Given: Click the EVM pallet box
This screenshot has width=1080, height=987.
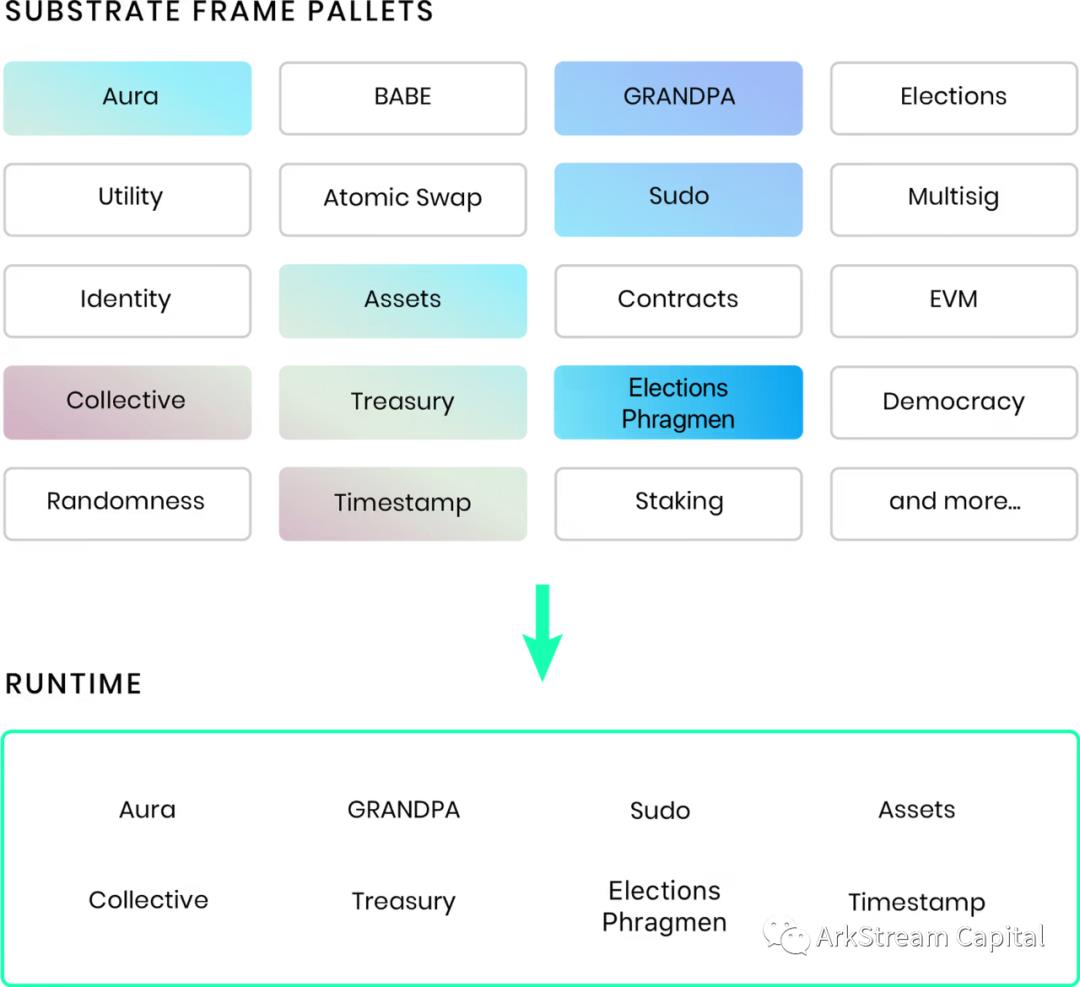Looking at the screenshot, I should click(953, 300).
